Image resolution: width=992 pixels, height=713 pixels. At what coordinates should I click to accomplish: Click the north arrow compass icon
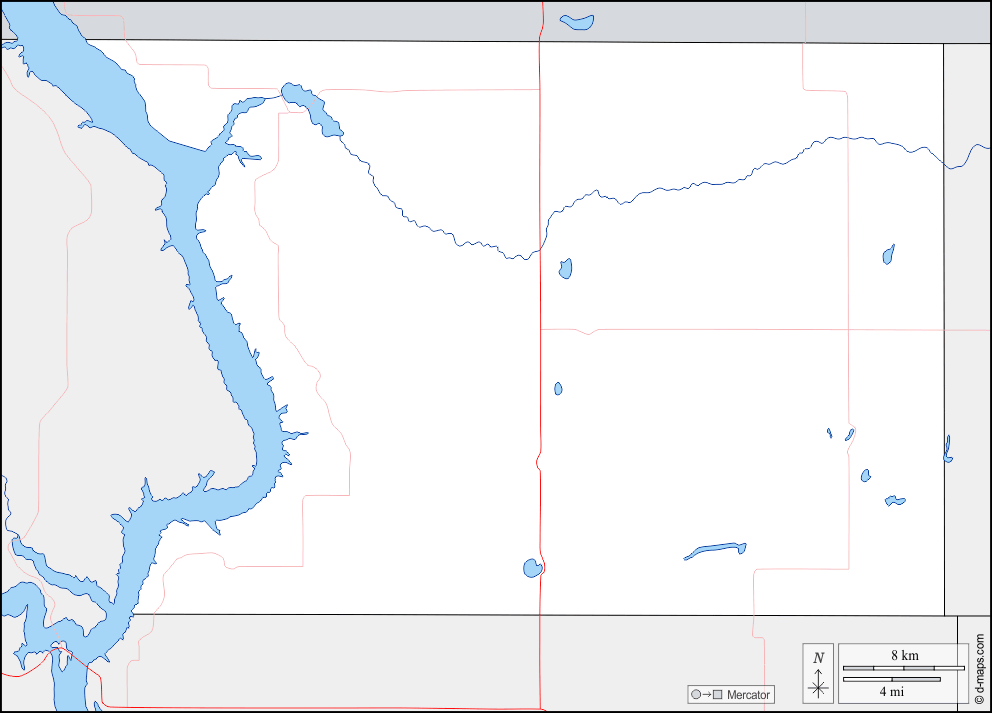pos(818,684)
